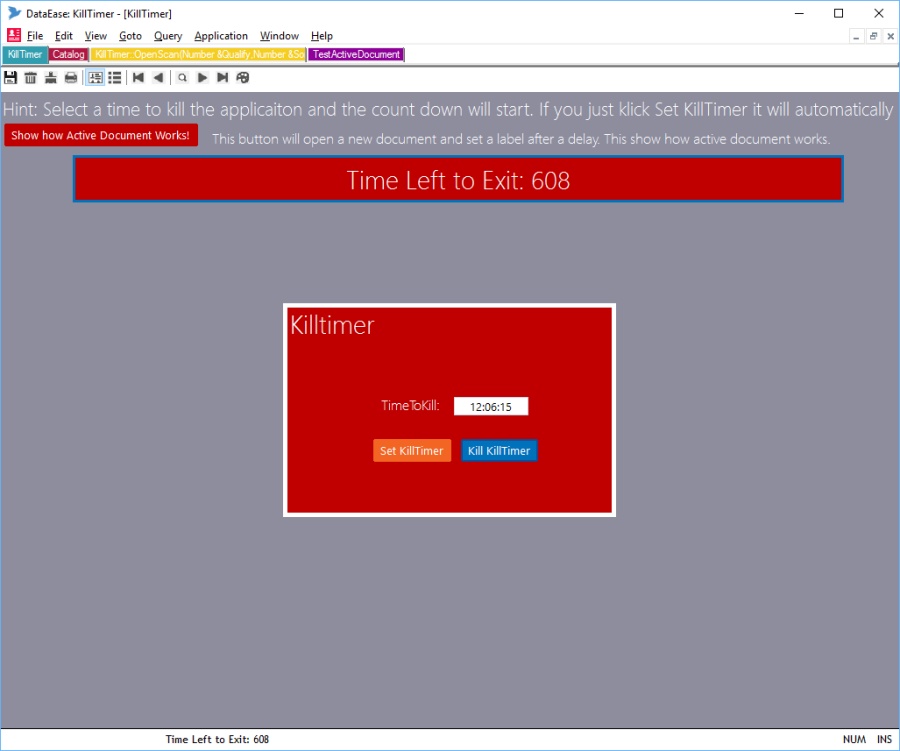The width and height of the screenshot is (900, 751).
Task: Click the 'This button will open' description
Action: [x=521, y=139]
